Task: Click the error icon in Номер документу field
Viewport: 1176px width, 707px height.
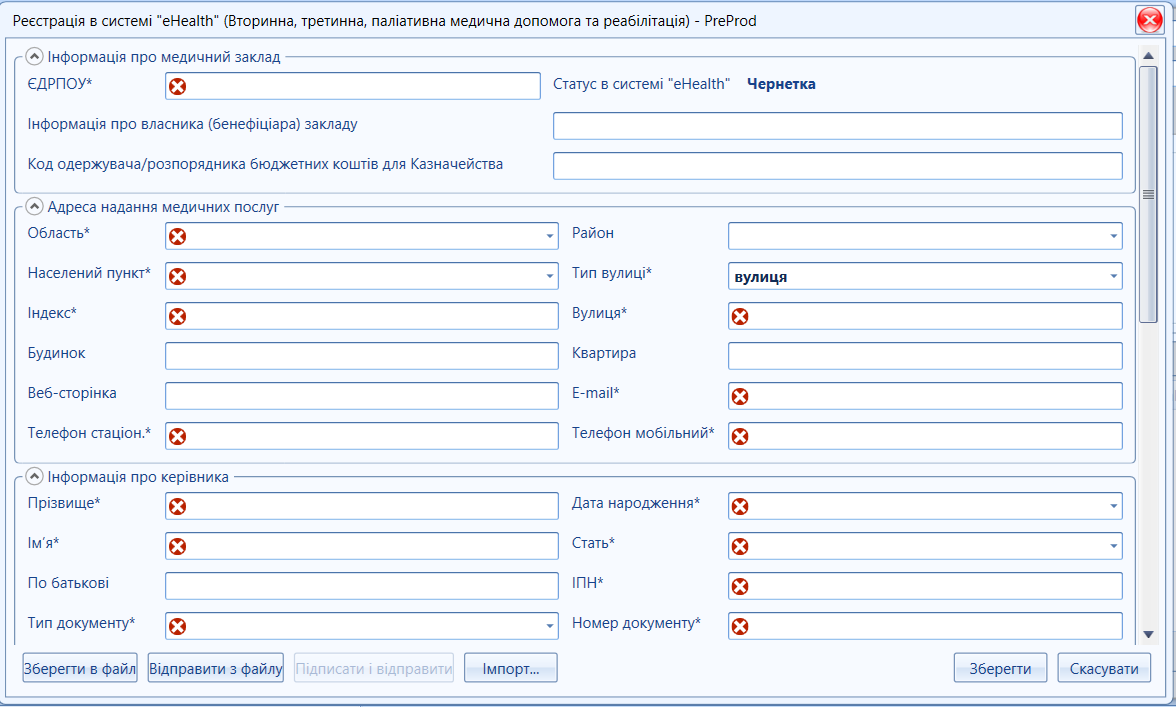Action: click(x=740, y=626)
